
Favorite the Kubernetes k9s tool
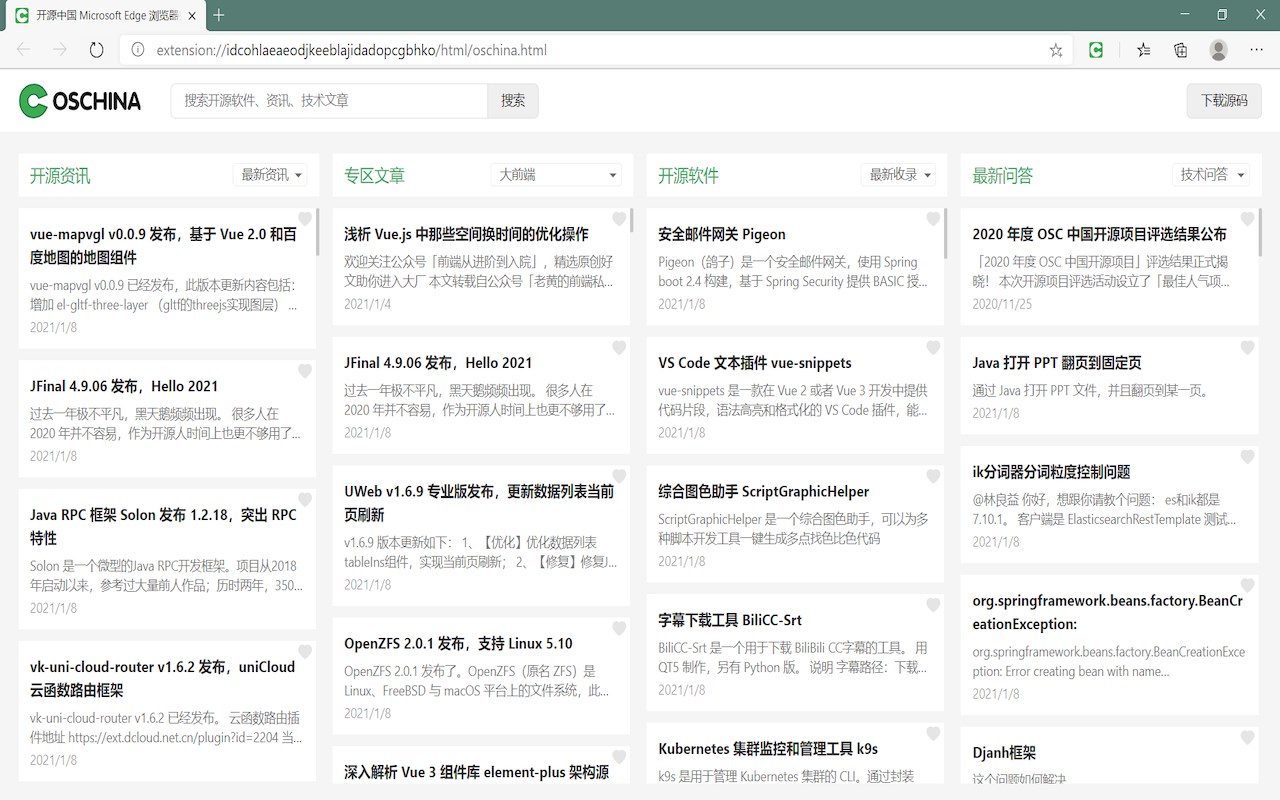pyautogui.click(x=933, y=734)
